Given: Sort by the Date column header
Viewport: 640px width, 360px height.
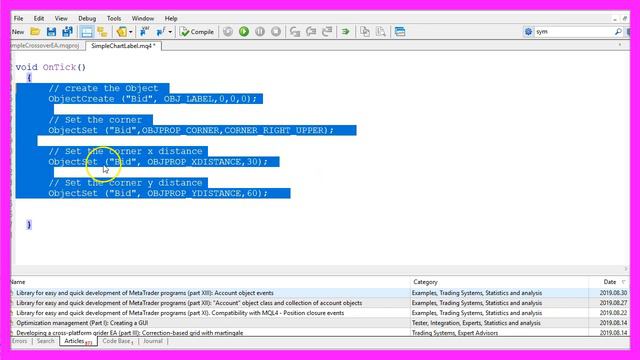Looking at the screenshot, I should pos(609,282).
